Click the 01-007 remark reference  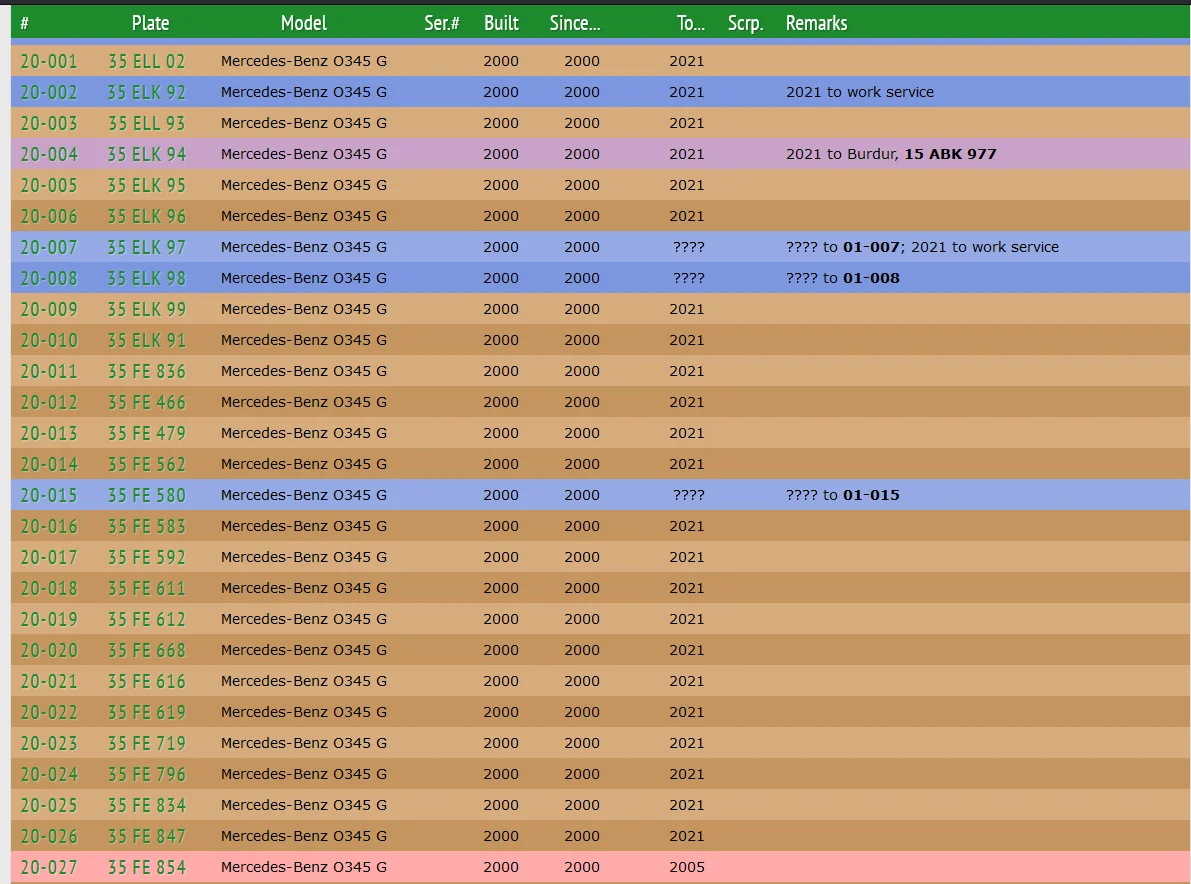(x=871, y=247)
